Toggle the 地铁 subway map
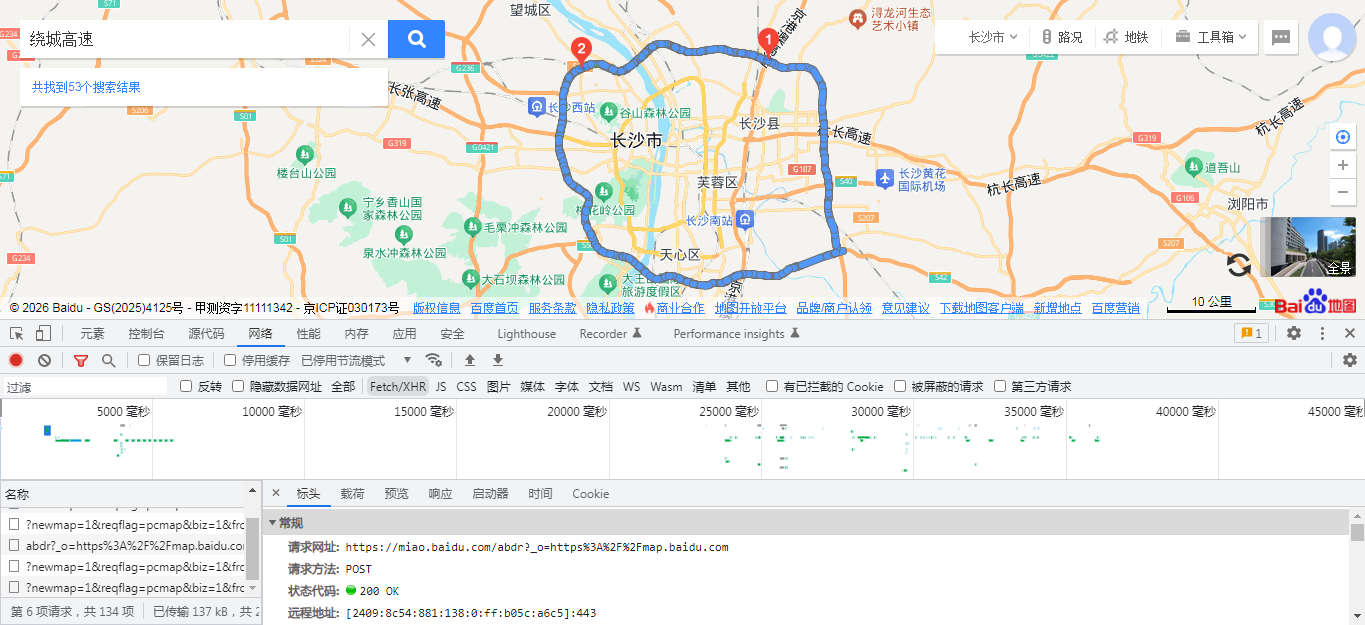The image size is (1365, 625). [1126, 37]
